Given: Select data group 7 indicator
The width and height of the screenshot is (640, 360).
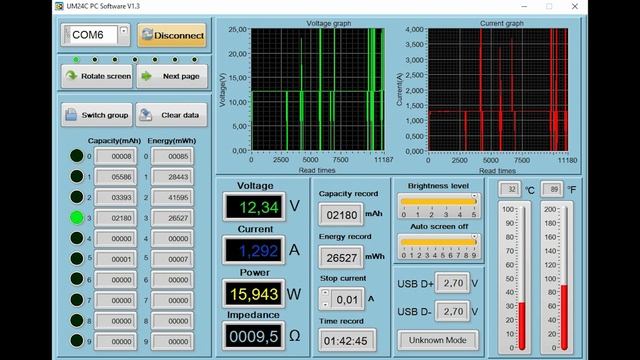Looking at the screenshot, I should (x=76, y=300).
